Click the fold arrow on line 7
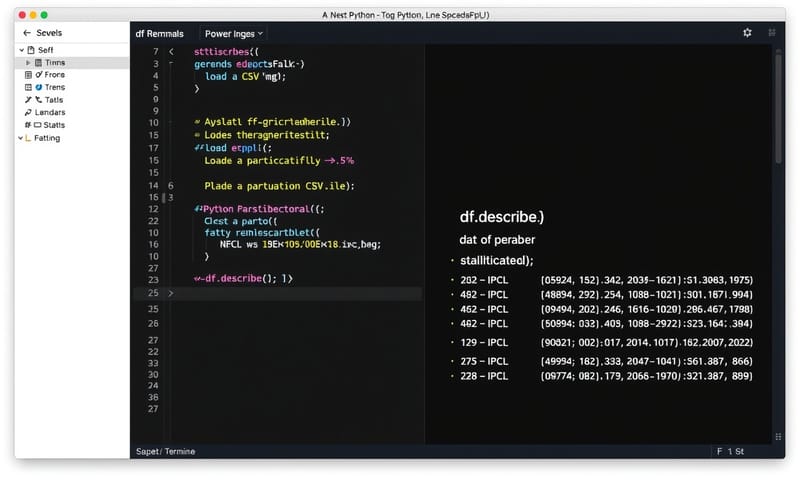The width and height of the screenshot is (800, 480). point(171,50)
